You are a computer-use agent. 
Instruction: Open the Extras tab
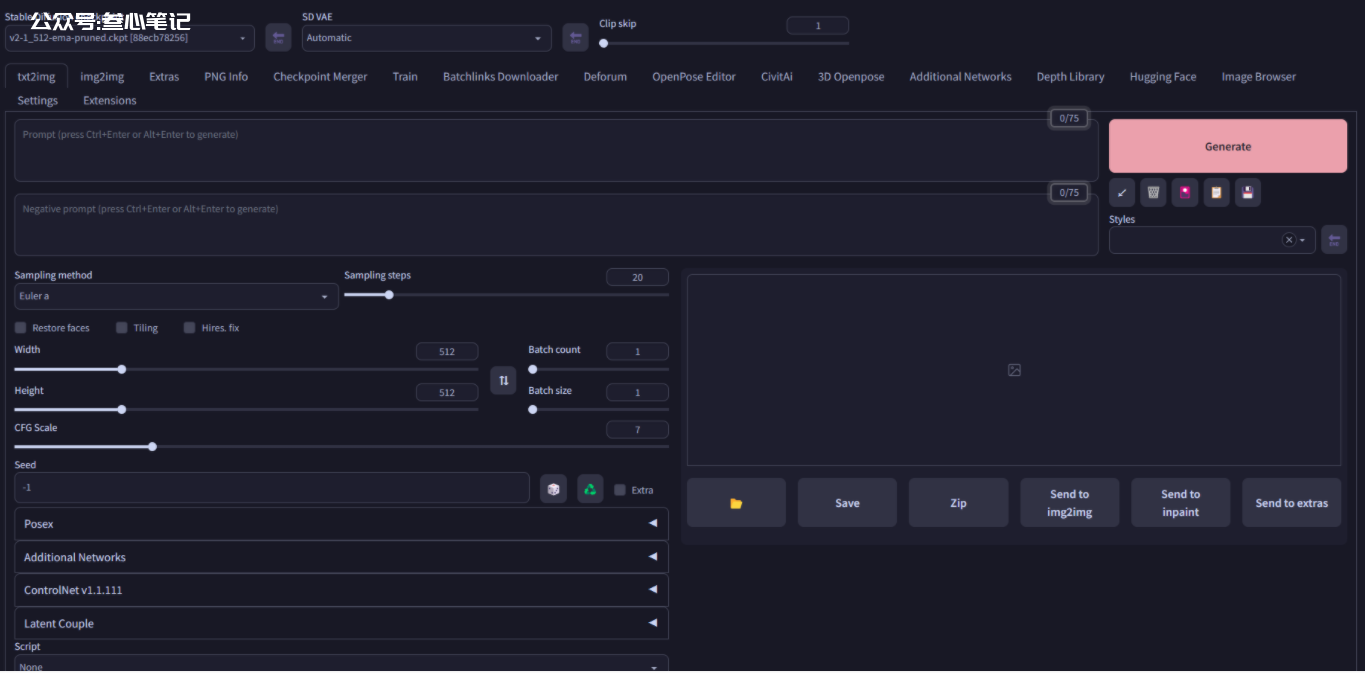pos(164,76)
